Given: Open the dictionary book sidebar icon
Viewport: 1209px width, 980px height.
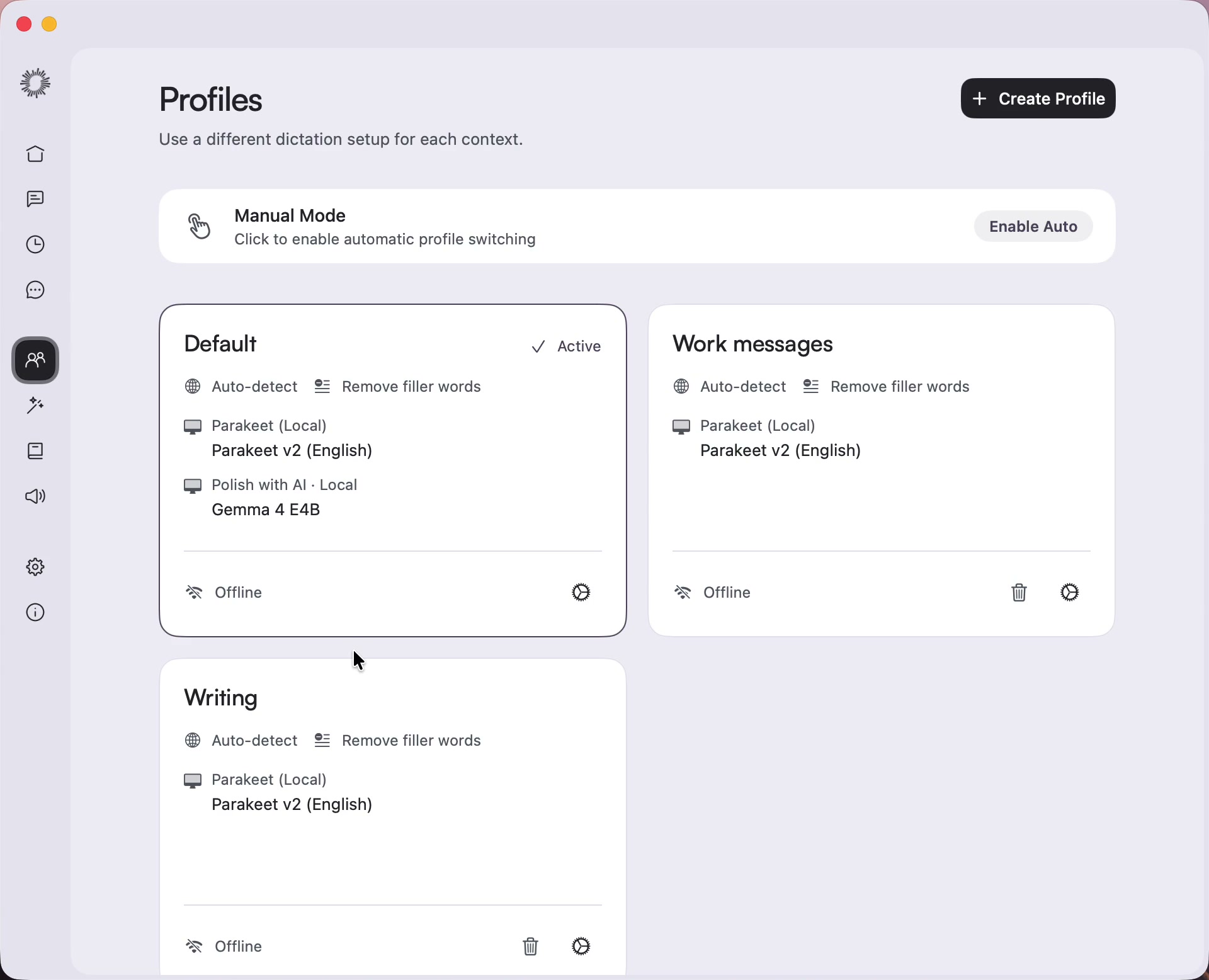Looking at the screenshot, I should pyautogui.click(x=36, y=452).
